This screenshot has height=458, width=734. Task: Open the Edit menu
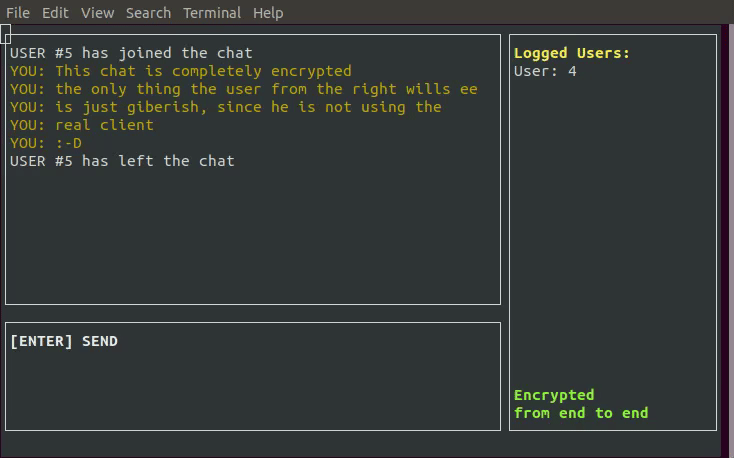pyautogui.click(x=56, y=13)
